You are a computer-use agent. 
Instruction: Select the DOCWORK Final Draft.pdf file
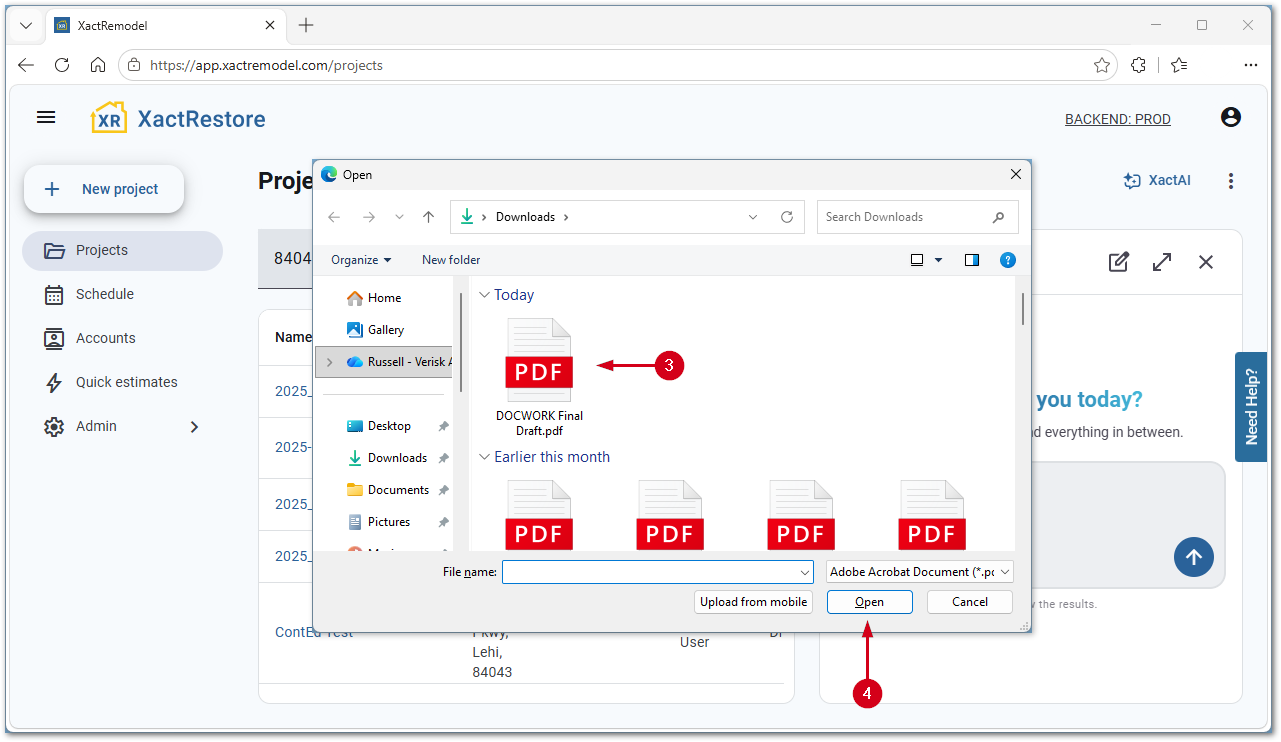click(539, 378)
